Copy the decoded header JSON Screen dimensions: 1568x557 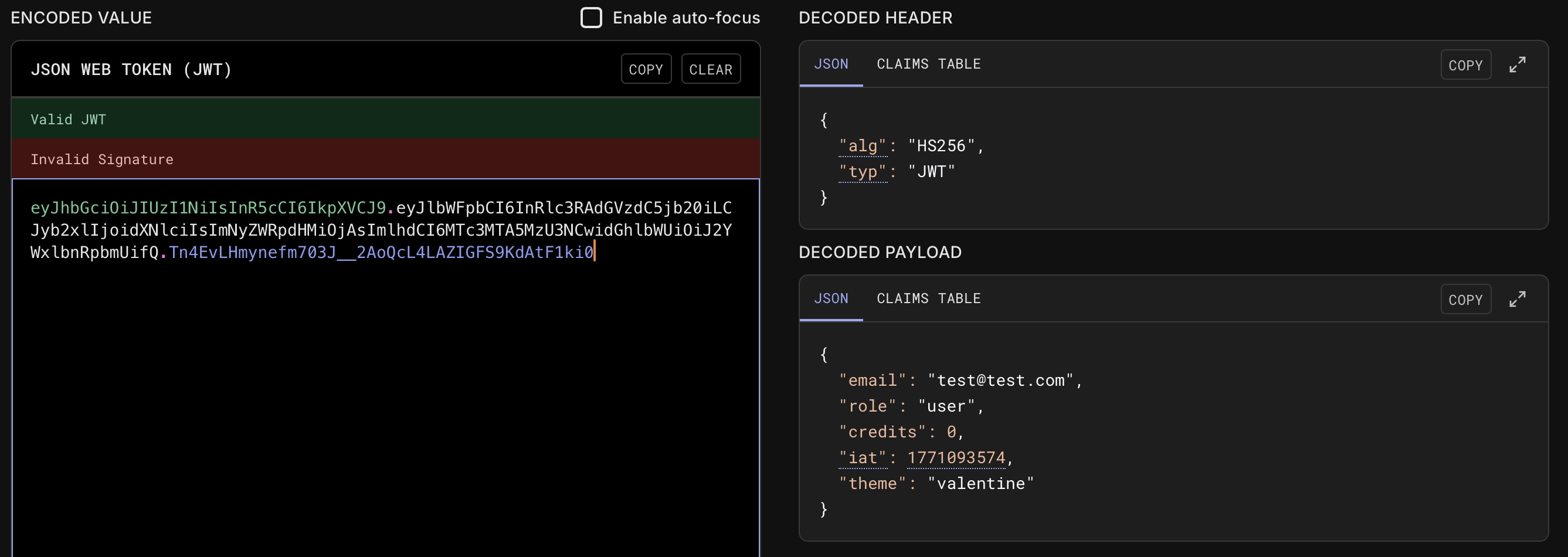1465,65
